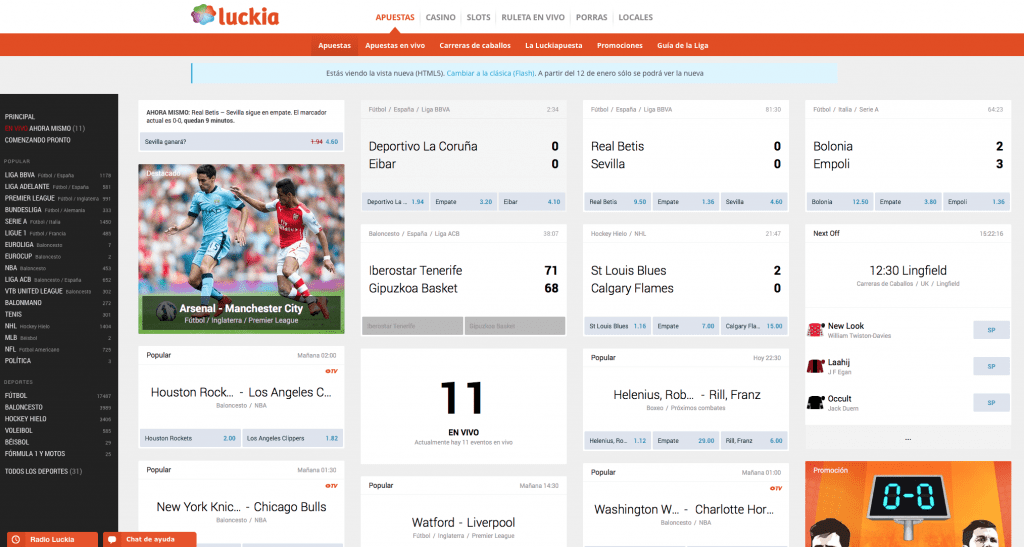1024x547 pixels.
Task: Bet on Empate 3.20 in Deportivo match
Action: coord(464,202)
